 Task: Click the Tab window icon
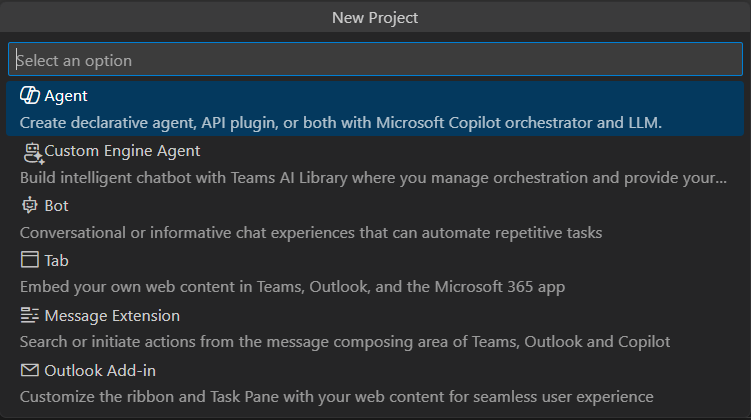30,260
